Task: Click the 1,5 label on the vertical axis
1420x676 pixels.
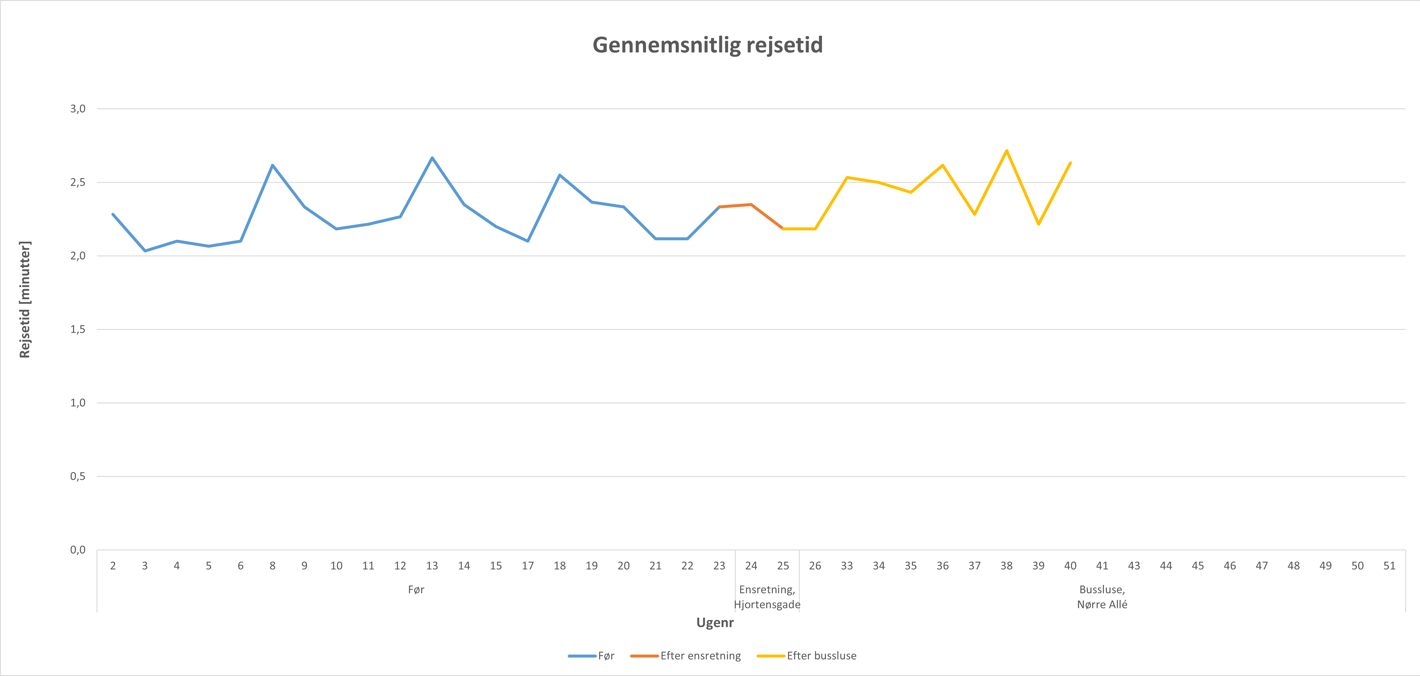Action: point(77,329)
